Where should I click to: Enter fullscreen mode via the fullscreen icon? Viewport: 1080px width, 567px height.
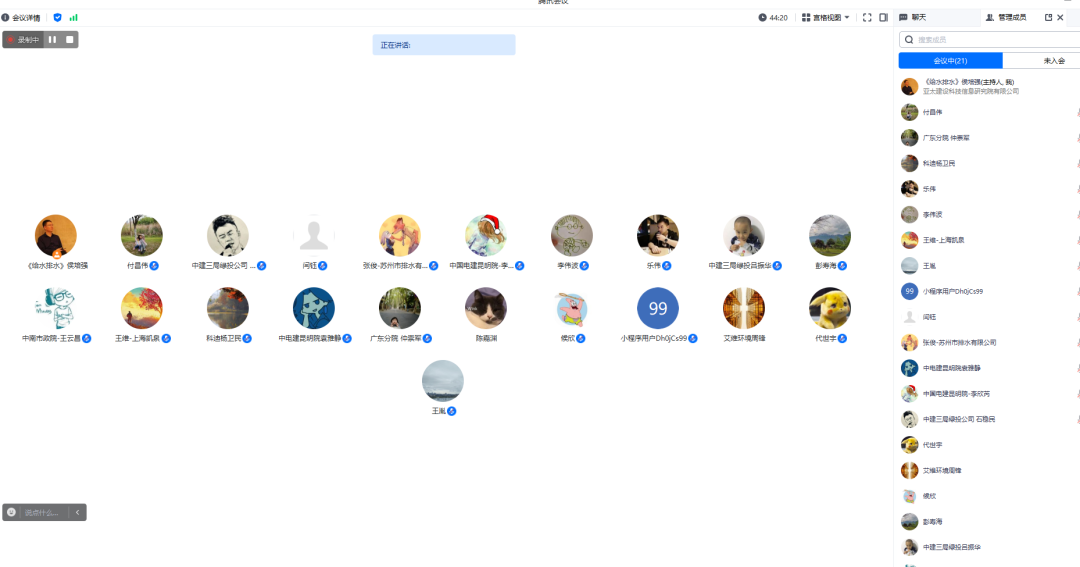867,17
